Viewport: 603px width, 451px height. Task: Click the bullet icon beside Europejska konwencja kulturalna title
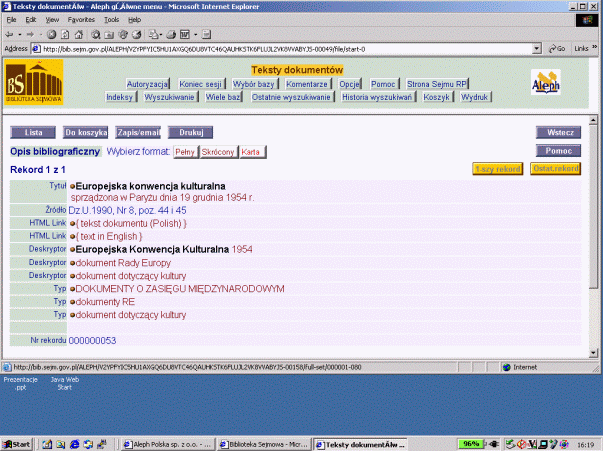click(x=72, y=186)
